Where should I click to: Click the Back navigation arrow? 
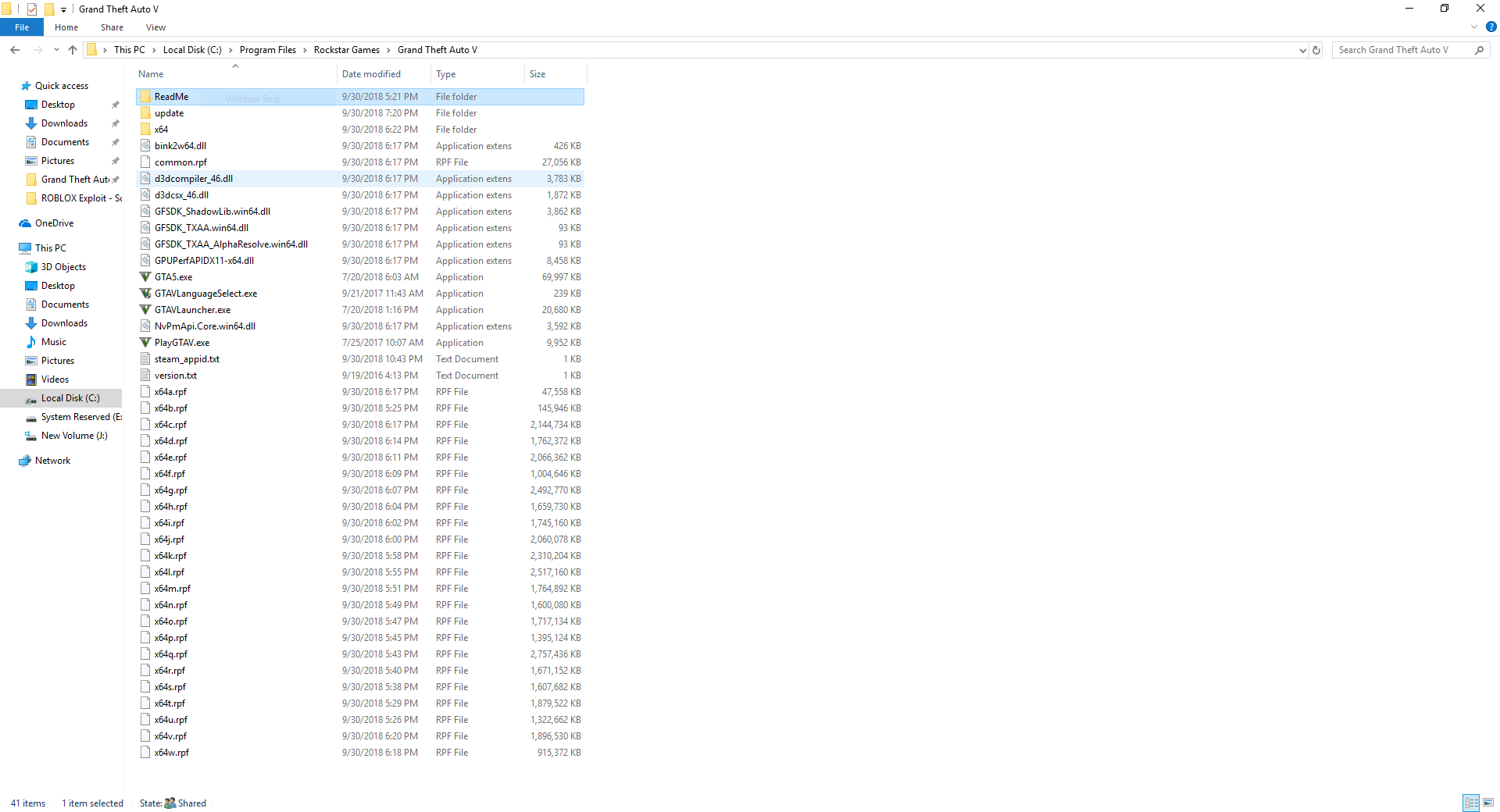pyautogui.click(x=15, y=50)
